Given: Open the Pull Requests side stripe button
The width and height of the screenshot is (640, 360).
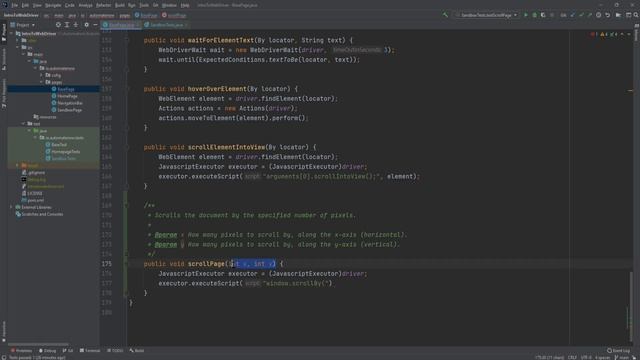Looking at the screenshot, I should (4, 93).
